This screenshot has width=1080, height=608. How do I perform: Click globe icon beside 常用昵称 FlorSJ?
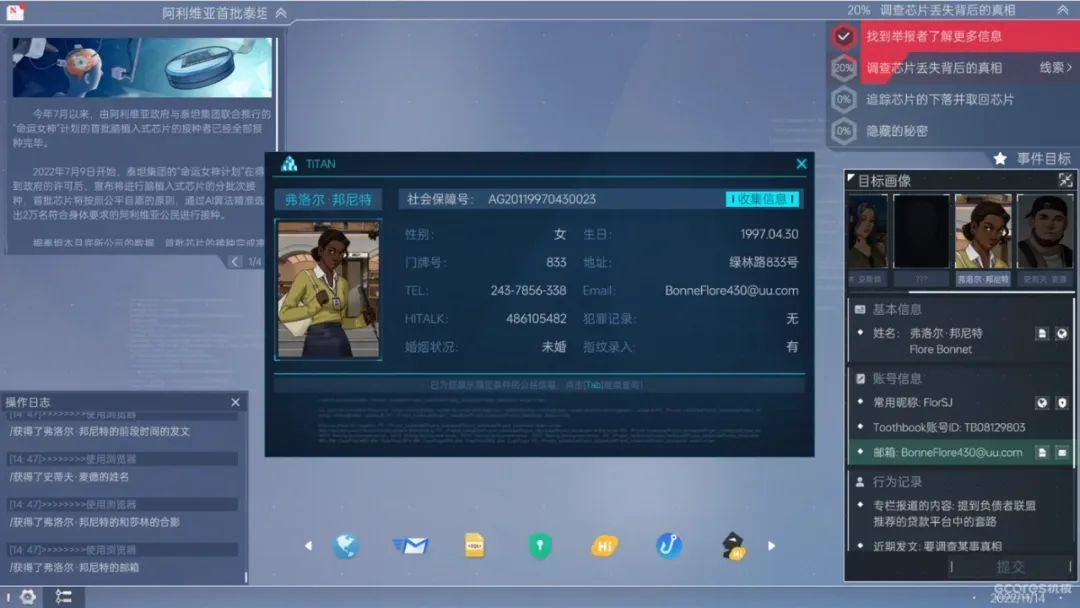[1042, 403]
